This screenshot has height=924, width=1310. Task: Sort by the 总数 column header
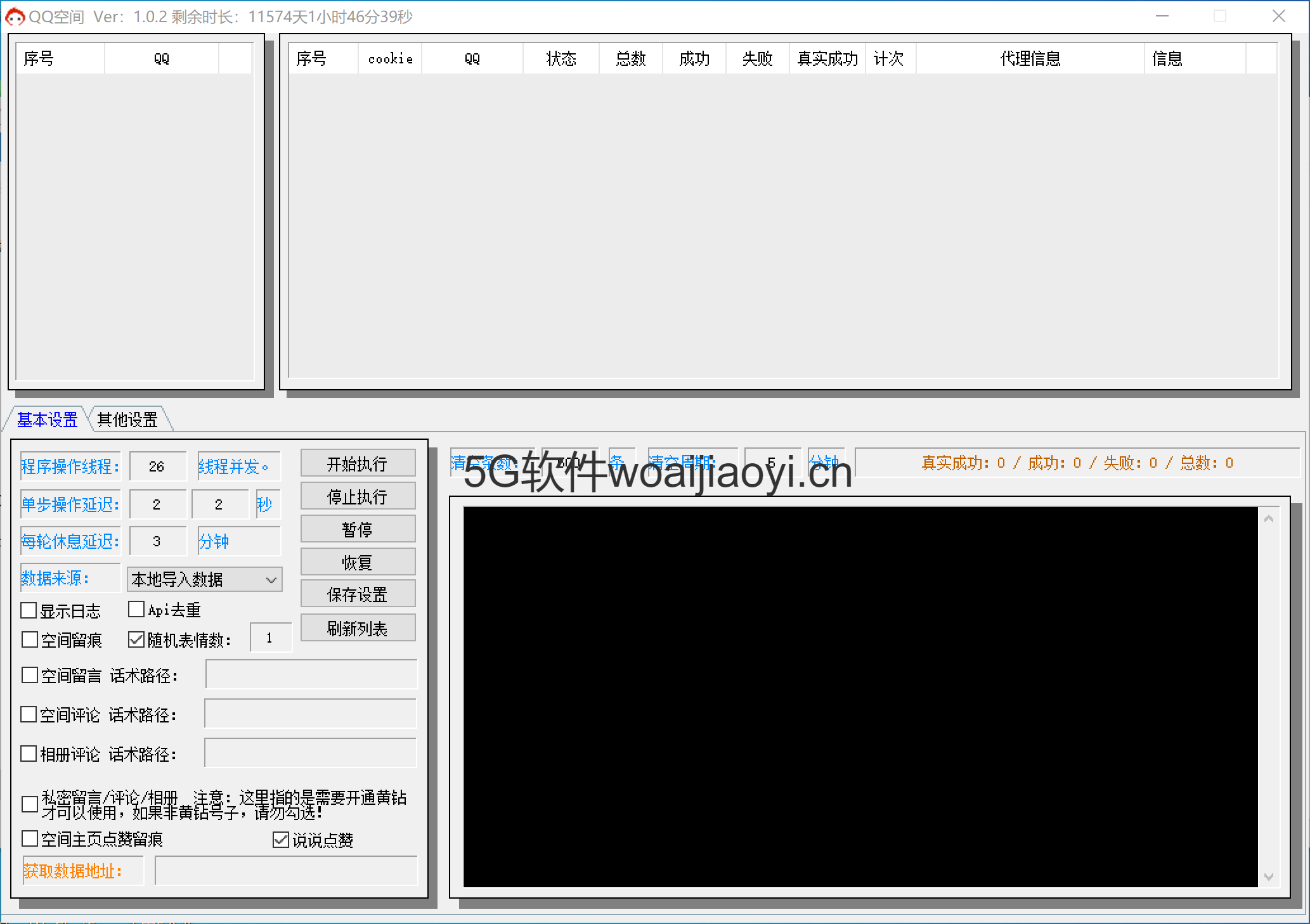(631, 59)
